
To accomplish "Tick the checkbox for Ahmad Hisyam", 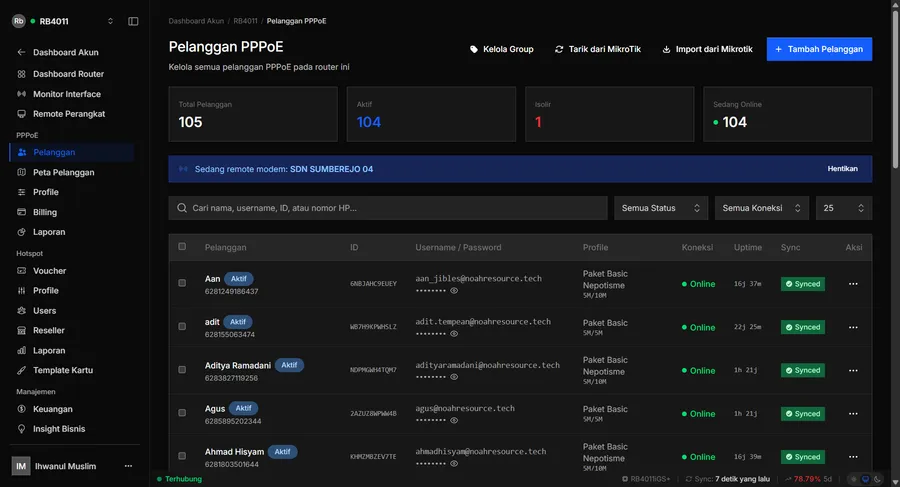I will [182, 456].
